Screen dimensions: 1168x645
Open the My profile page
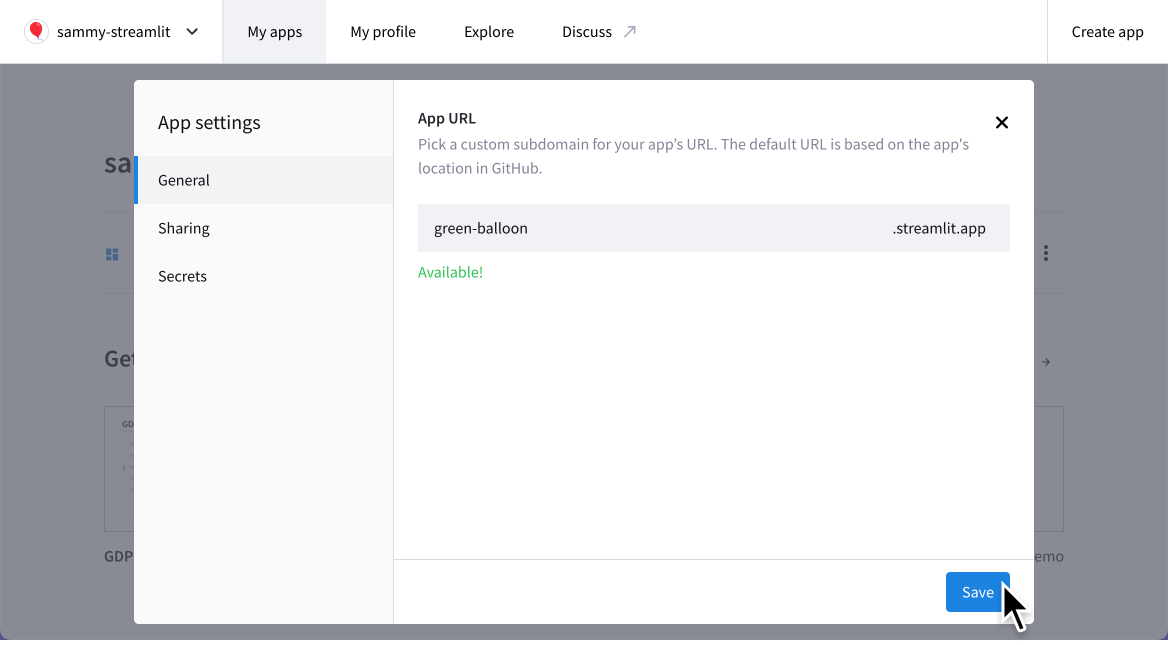coord(383,31)
